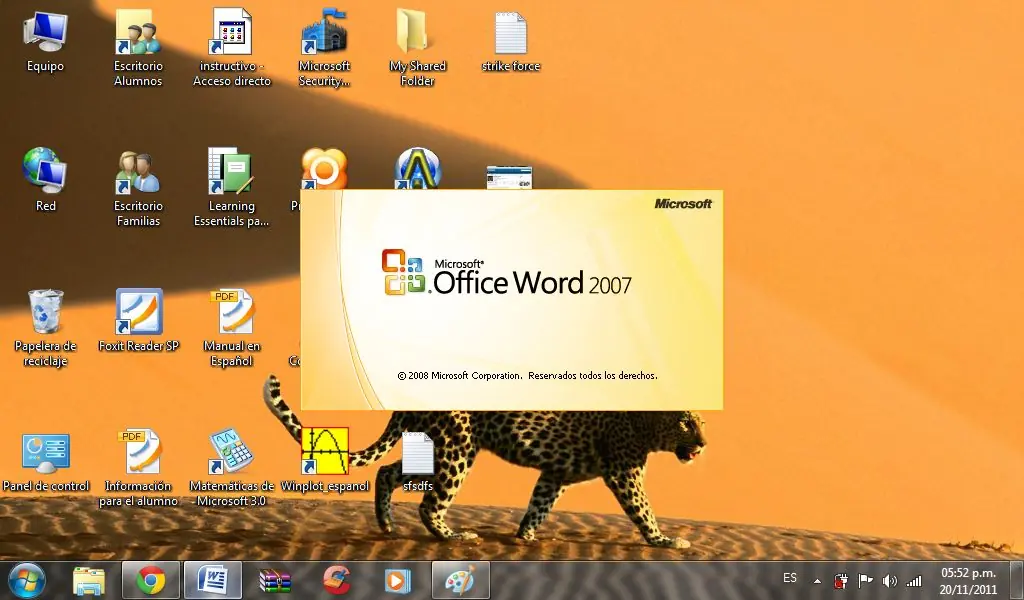The image size is (1024, 600).
Task: Click the network signal tray icon
Action: [x=914, y=580]
